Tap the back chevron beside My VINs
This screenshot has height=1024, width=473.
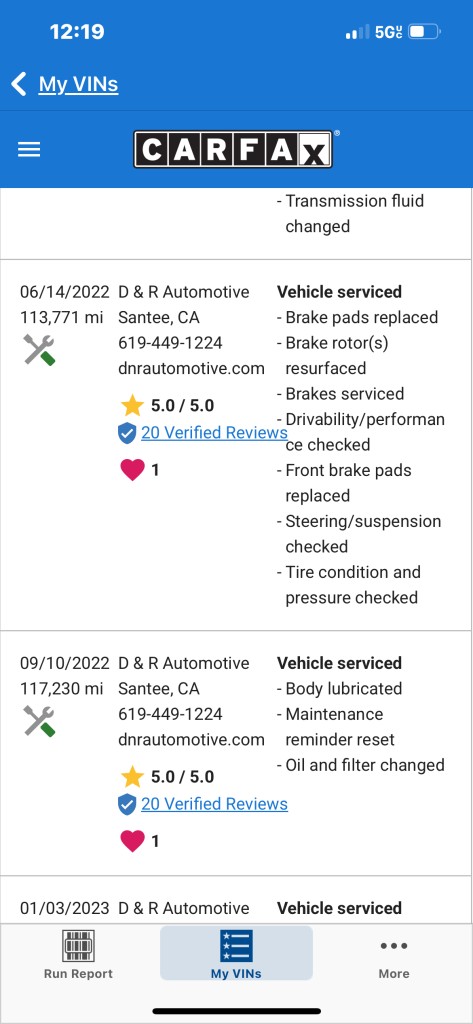point(19,84)
